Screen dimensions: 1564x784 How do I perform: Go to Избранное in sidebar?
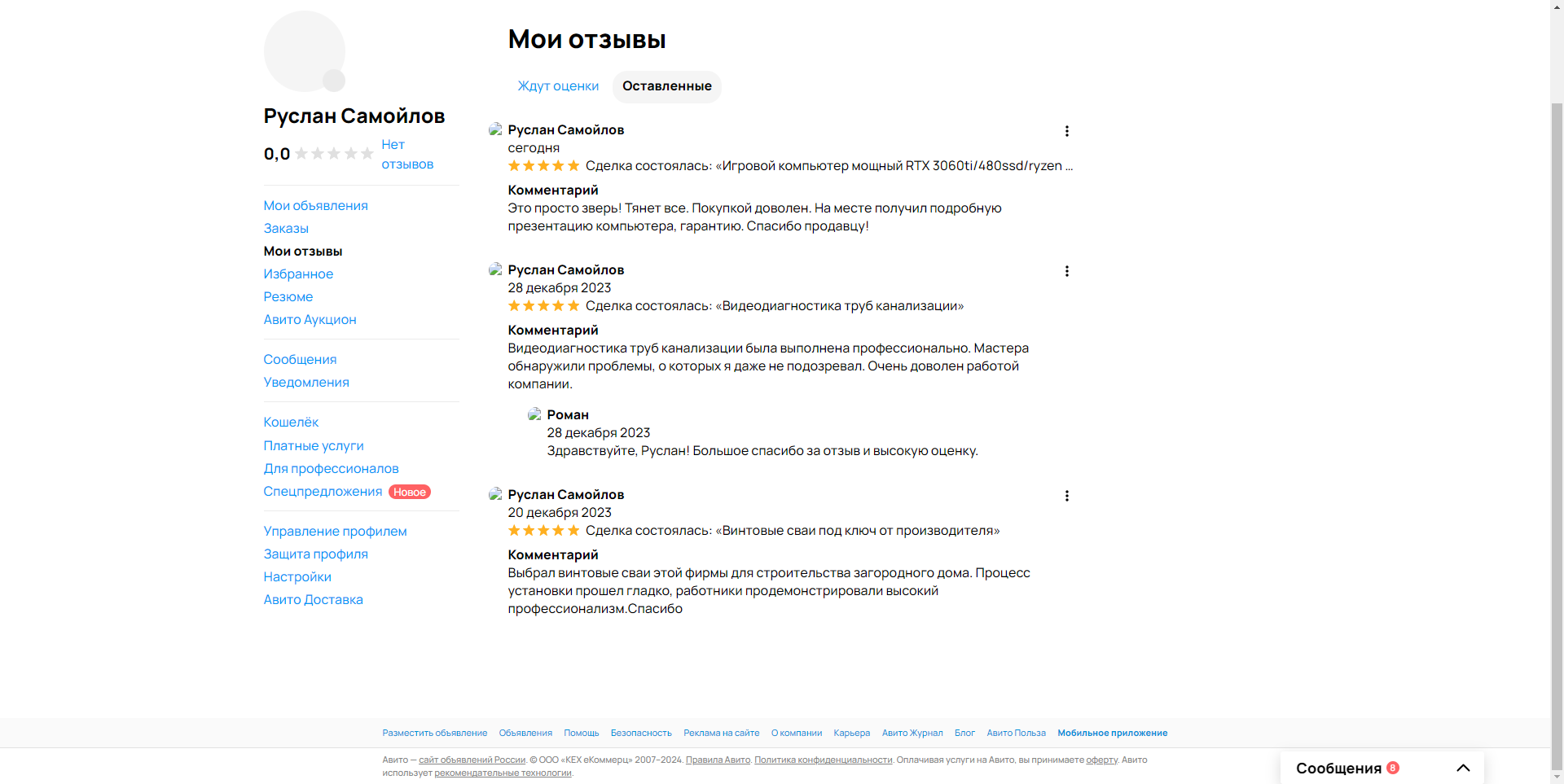click(x=298, y=274)
